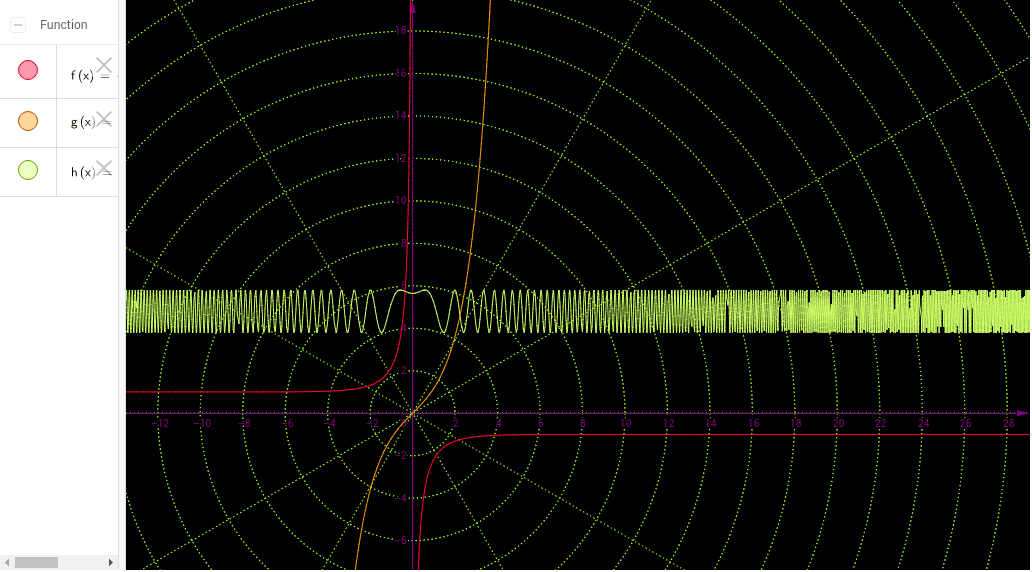Collapse the Function section with the minus icon
This screenshot has width=1032, height=572.
(18, 25)
